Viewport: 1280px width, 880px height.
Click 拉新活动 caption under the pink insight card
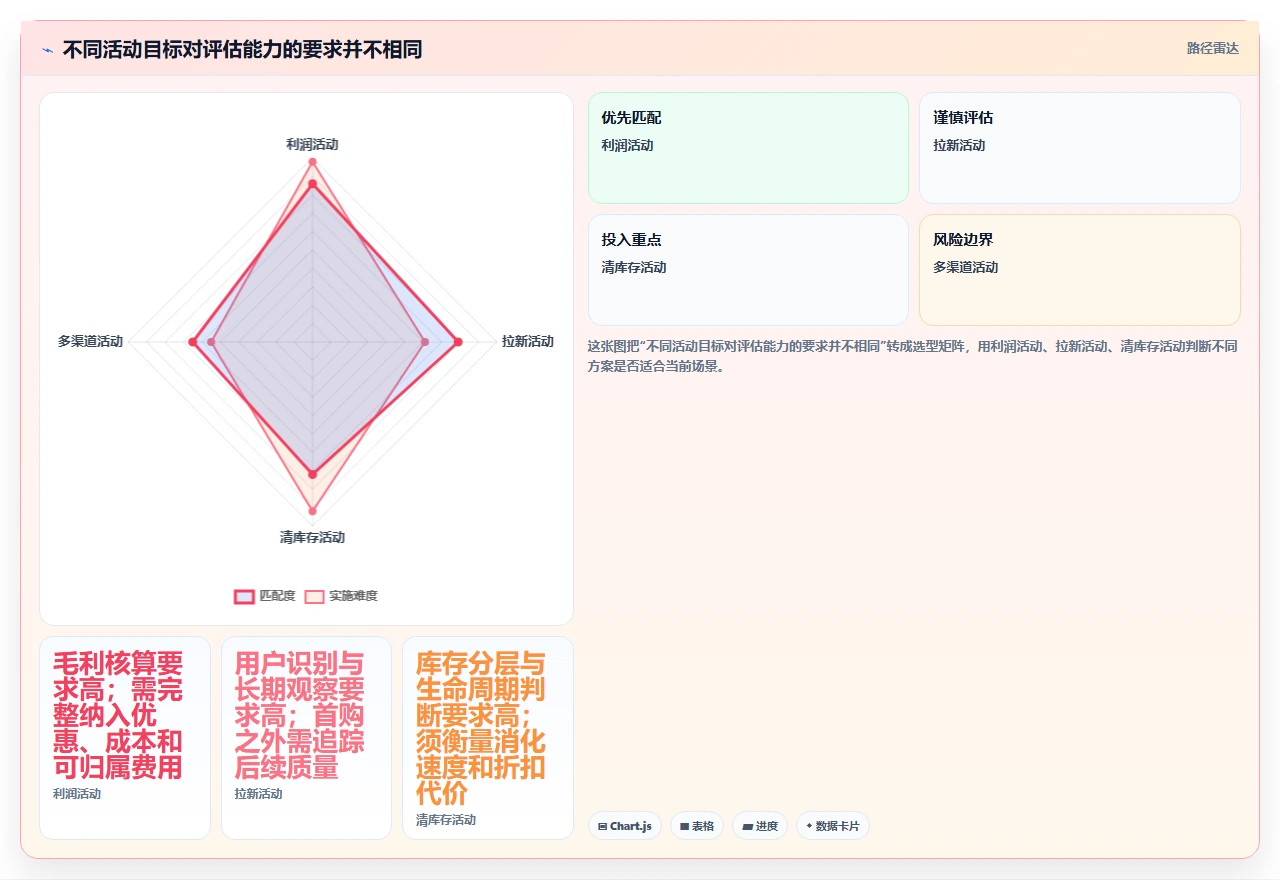(x=259, y=794)
